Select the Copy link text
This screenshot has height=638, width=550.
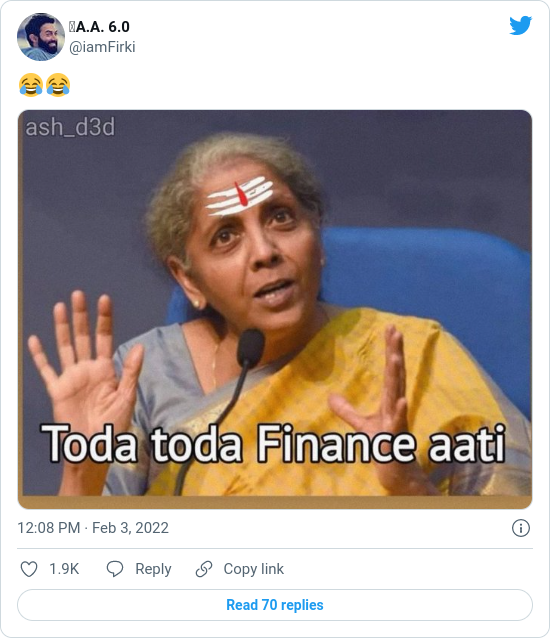[253, 569]
